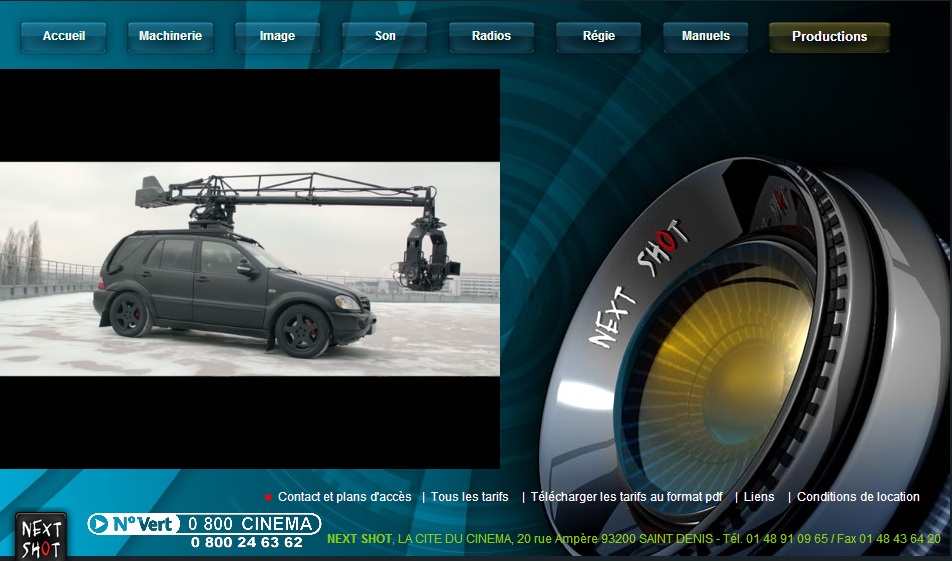Screen dimensions: 952x562
Task: Download the tarifs in PDF format
Action: [626, 497]
